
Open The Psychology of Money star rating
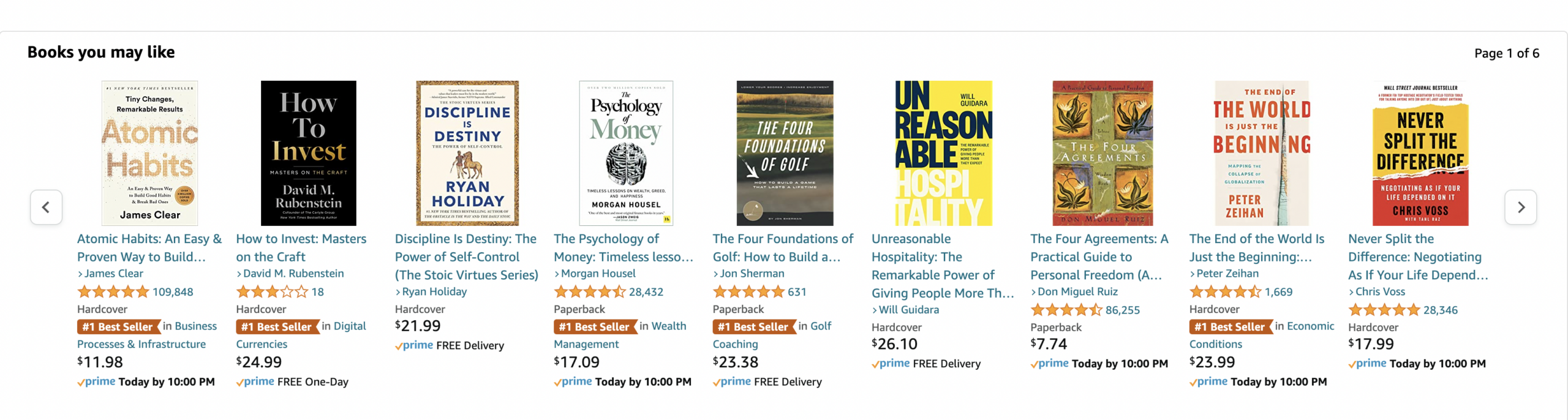coord(589,292)
